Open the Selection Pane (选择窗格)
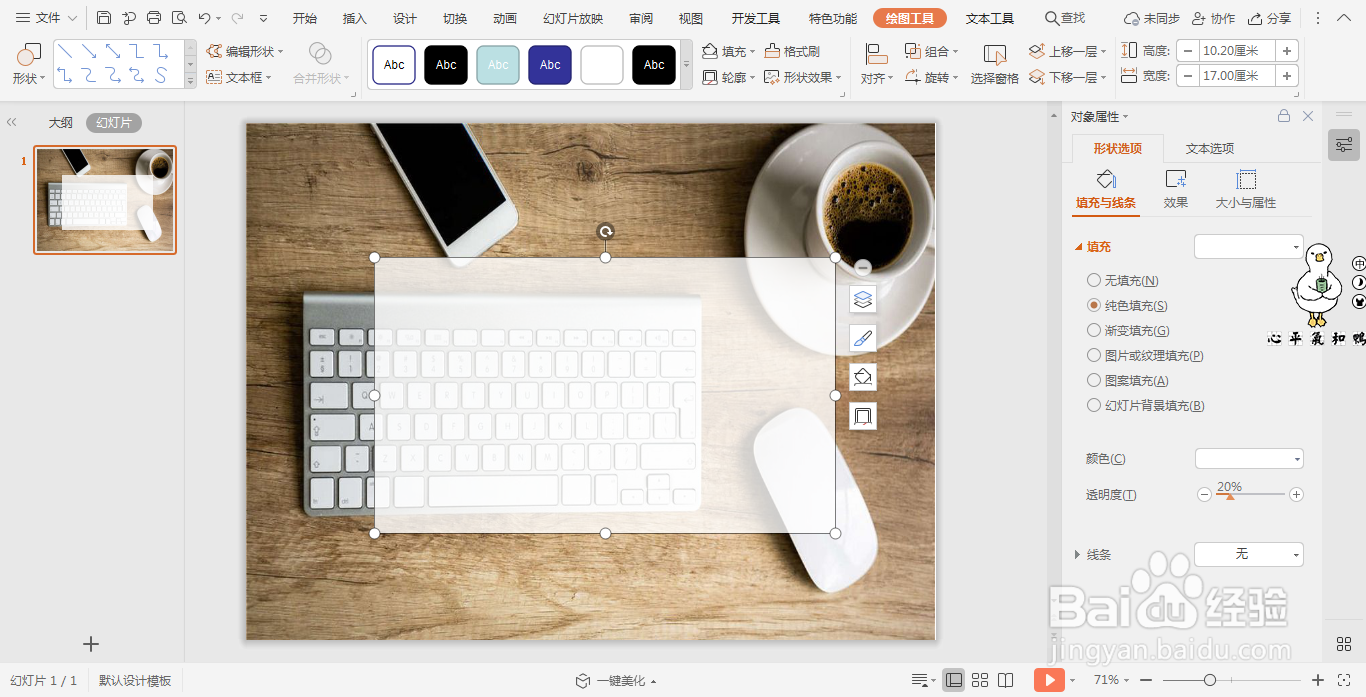The image size is (1366, 697). click(994, 78)
